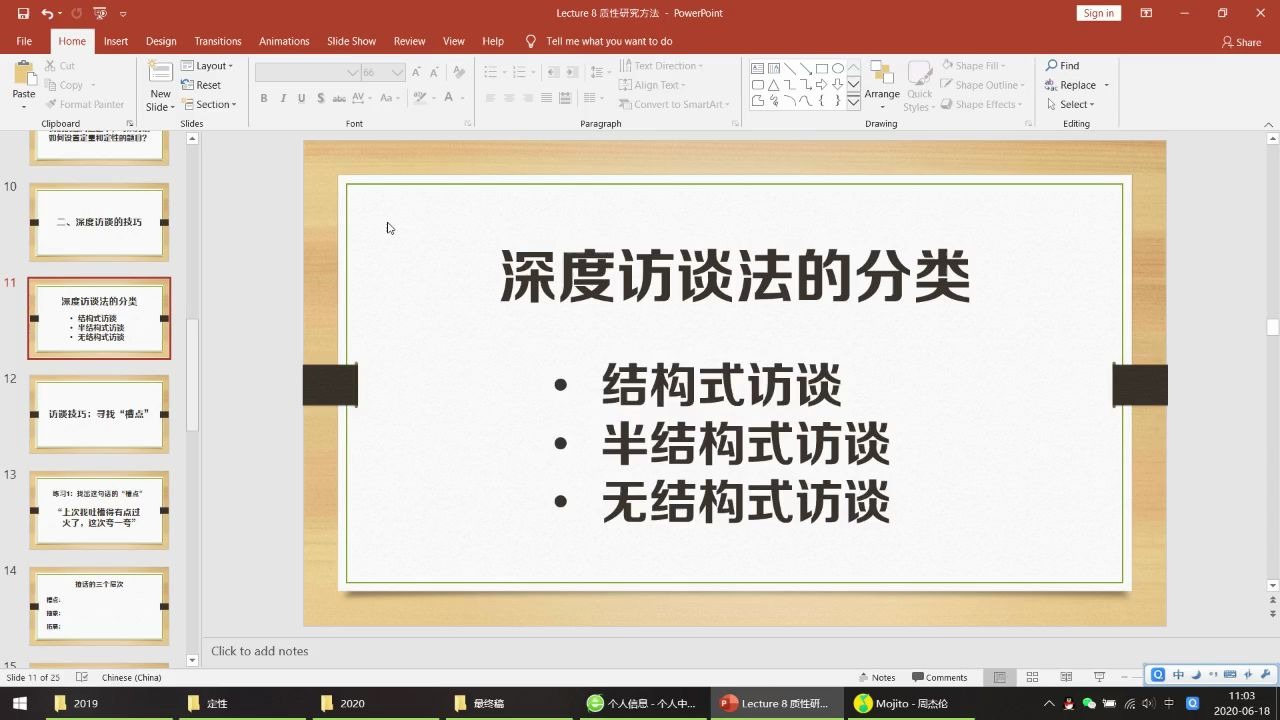Click the WeChat tray icon
This screenshot has width=1280, height=720.
1089,703
